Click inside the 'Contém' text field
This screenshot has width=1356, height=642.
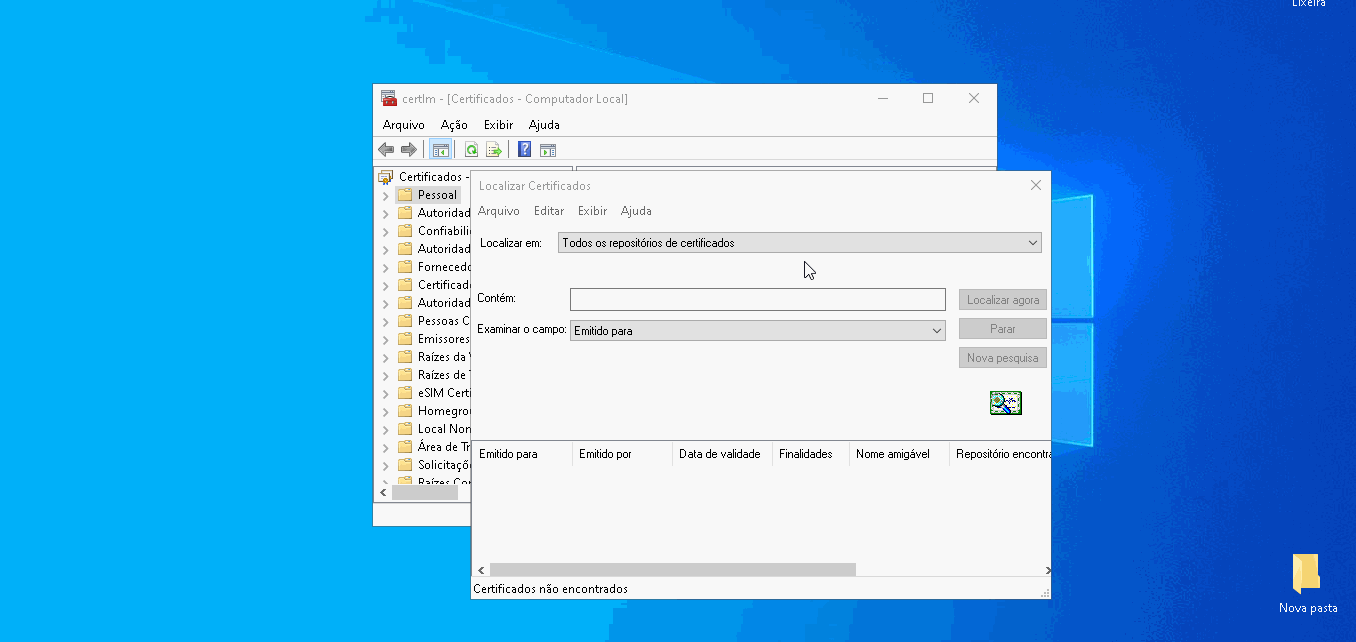point(757,299)
